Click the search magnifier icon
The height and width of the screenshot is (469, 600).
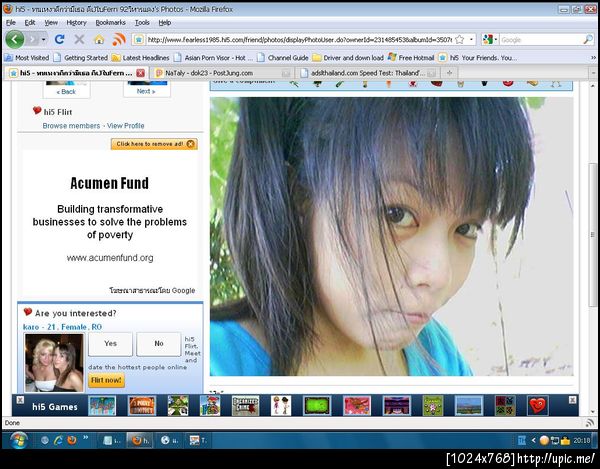588,39
